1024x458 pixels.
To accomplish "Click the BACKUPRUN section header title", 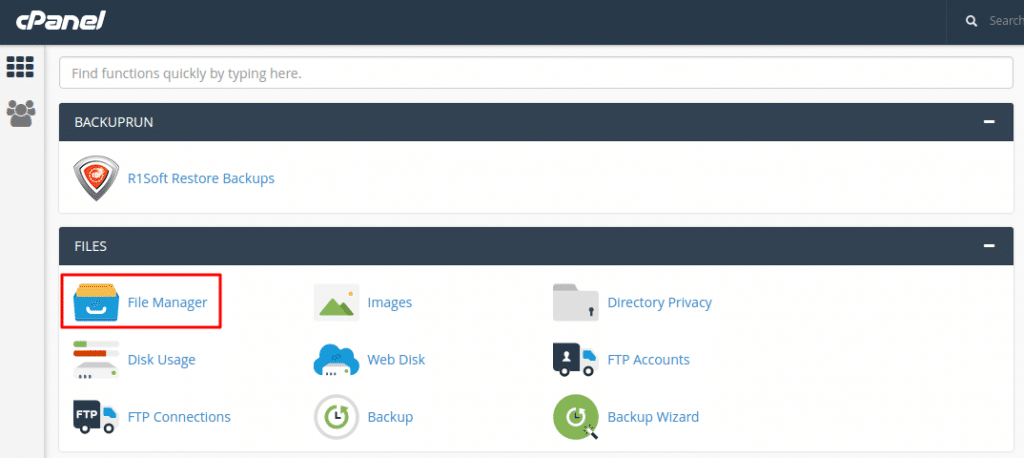I will click(x=114, y=122).
